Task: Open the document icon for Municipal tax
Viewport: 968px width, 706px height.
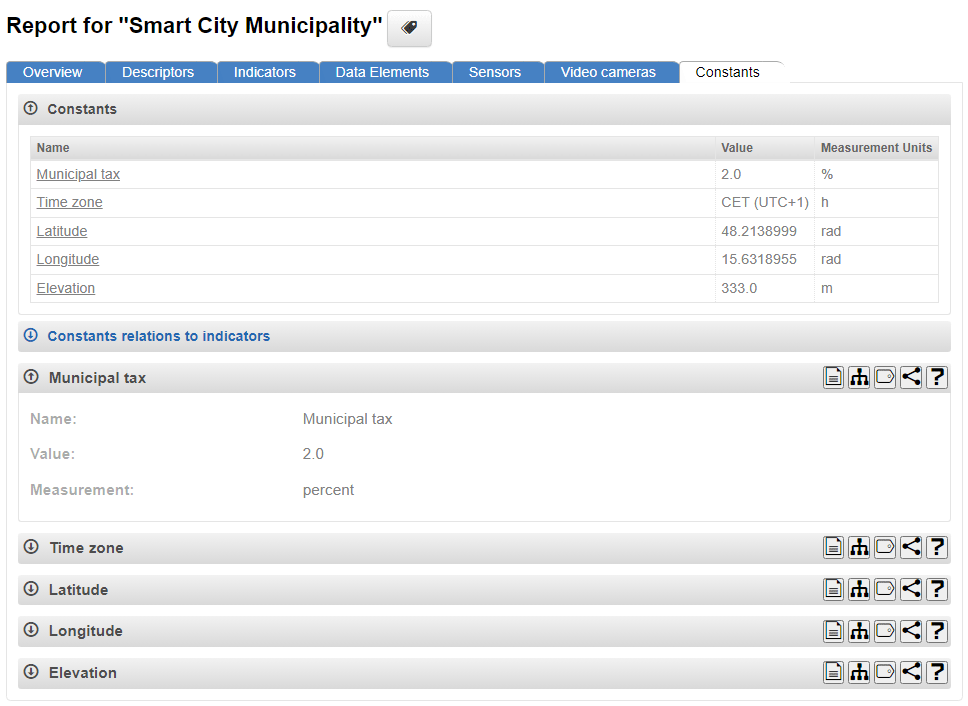Action: [x=833, y=378]
